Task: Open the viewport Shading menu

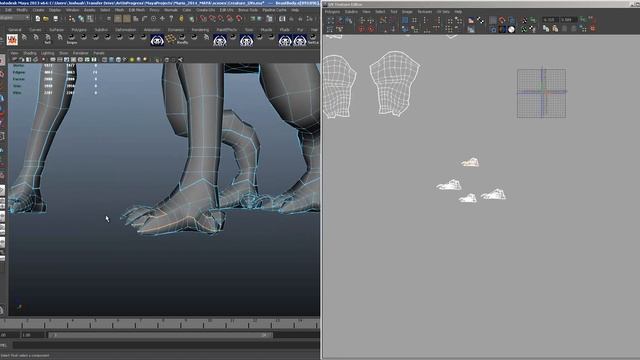Action: pyautogui.click(x=30, y=53)
